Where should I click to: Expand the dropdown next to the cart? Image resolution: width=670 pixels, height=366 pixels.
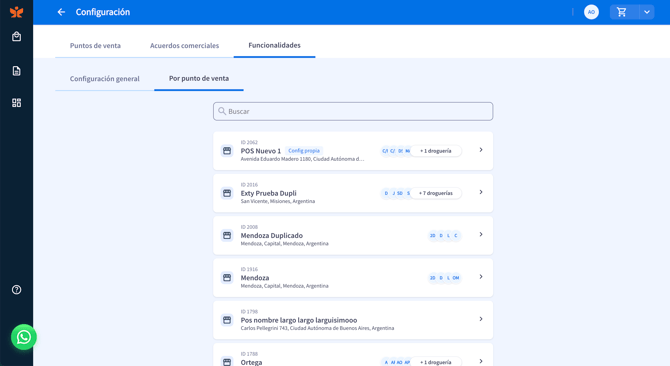(x=647, y=12)
